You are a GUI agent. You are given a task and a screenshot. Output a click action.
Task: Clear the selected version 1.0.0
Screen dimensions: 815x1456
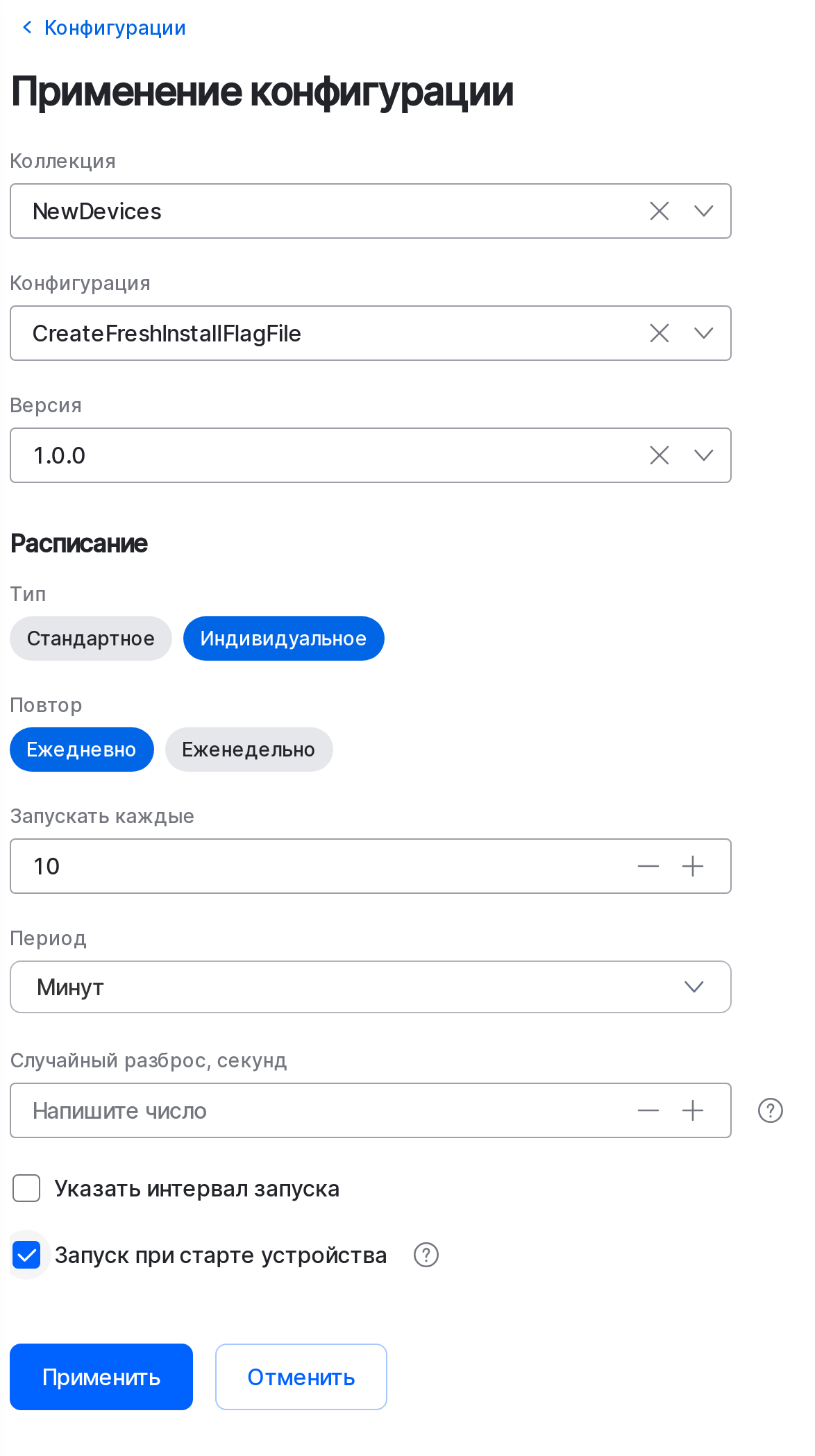[x=658, y=455]
